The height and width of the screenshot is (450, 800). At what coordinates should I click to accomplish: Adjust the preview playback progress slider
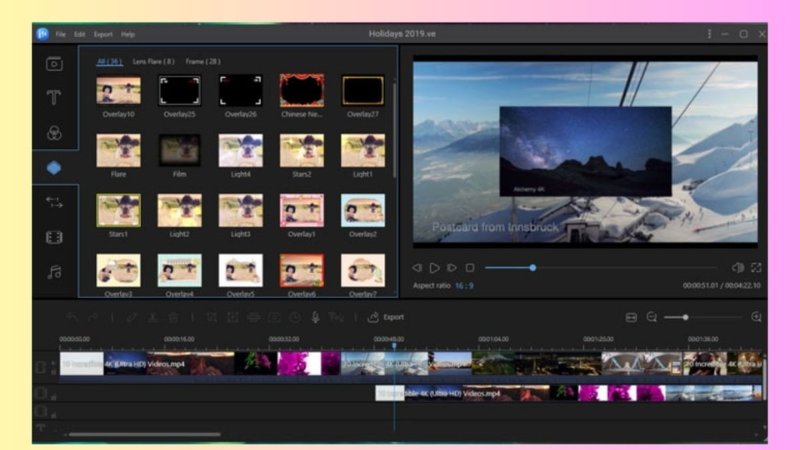pos(601,268)
